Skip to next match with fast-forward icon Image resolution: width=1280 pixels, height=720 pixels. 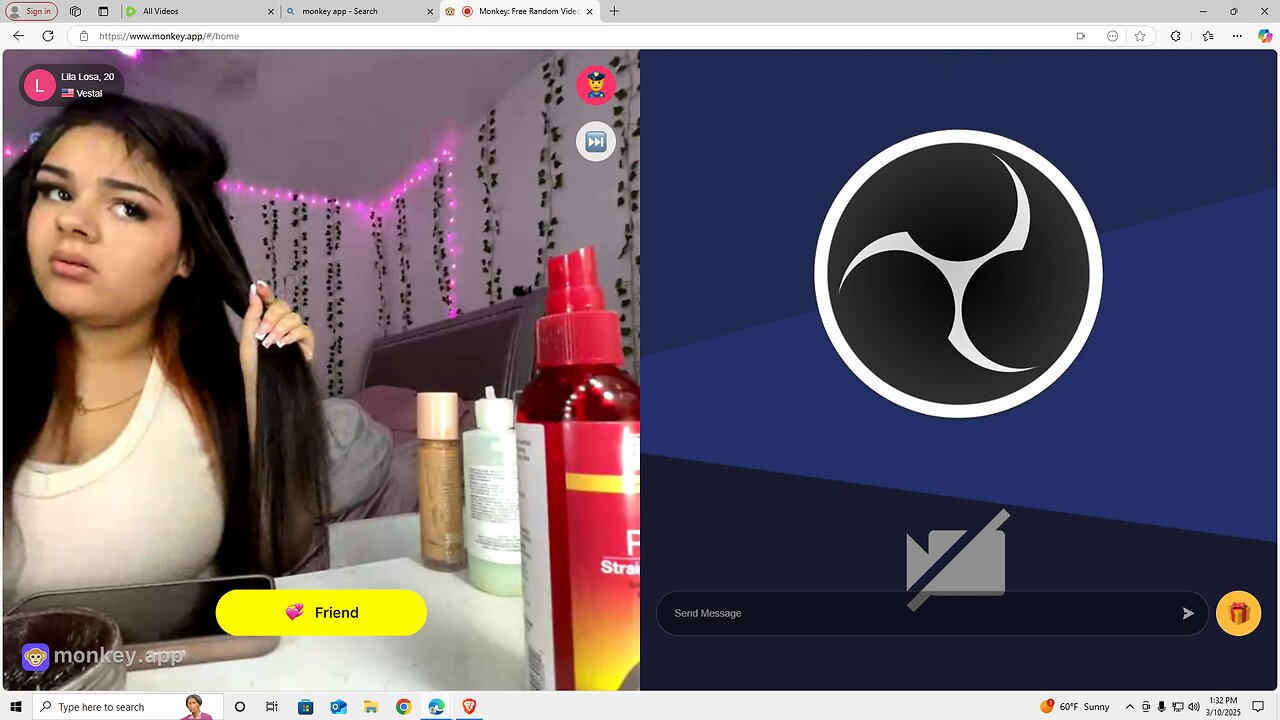point(595,142)
